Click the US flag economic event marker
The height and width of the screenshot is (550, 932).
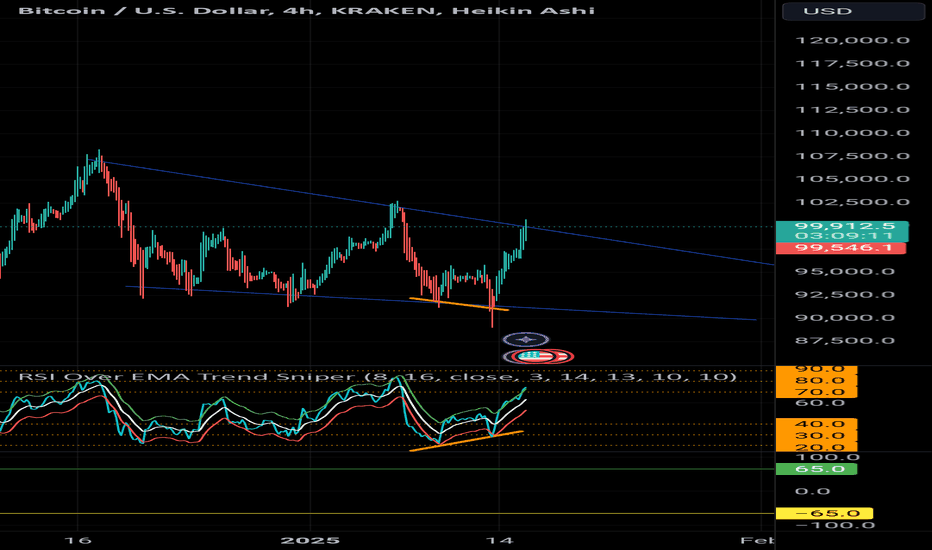click(538, 356)
